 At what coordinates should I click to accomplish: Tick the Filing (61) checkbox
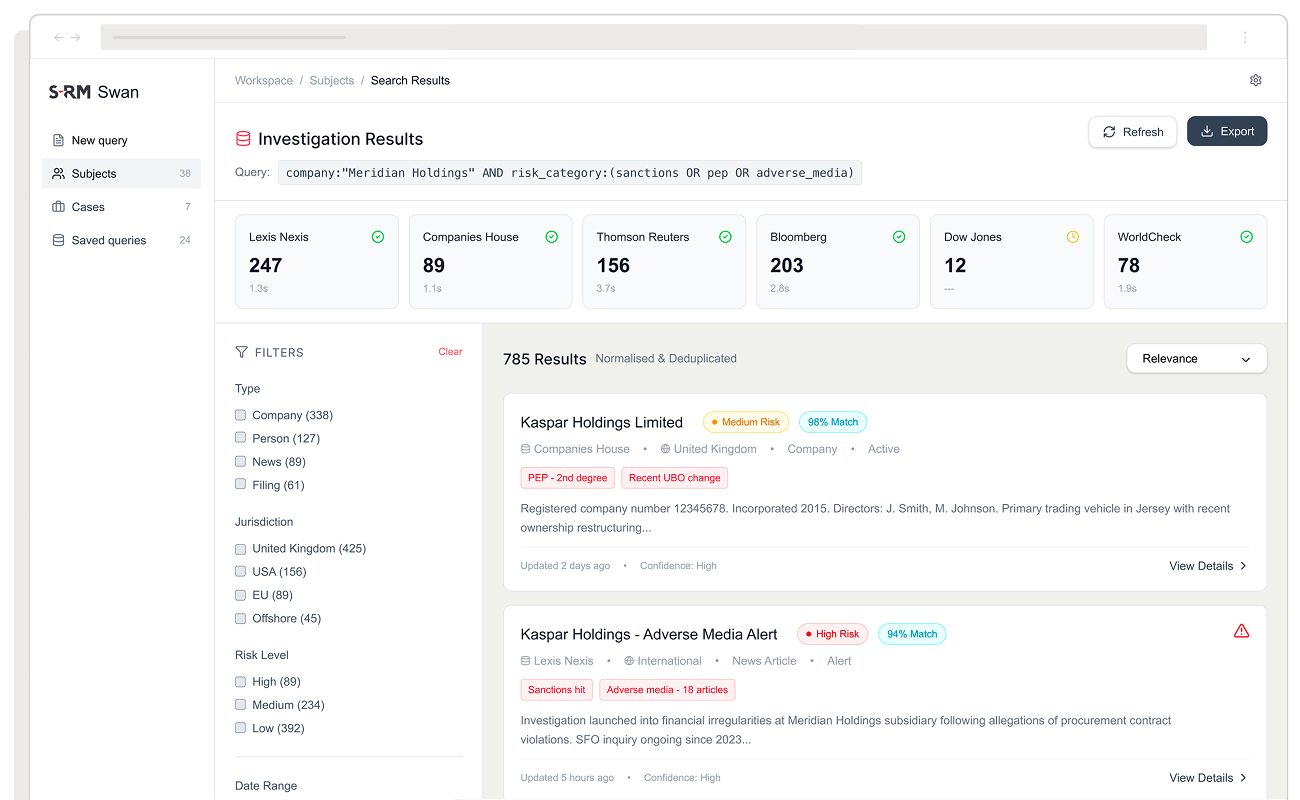click(240, 484)
